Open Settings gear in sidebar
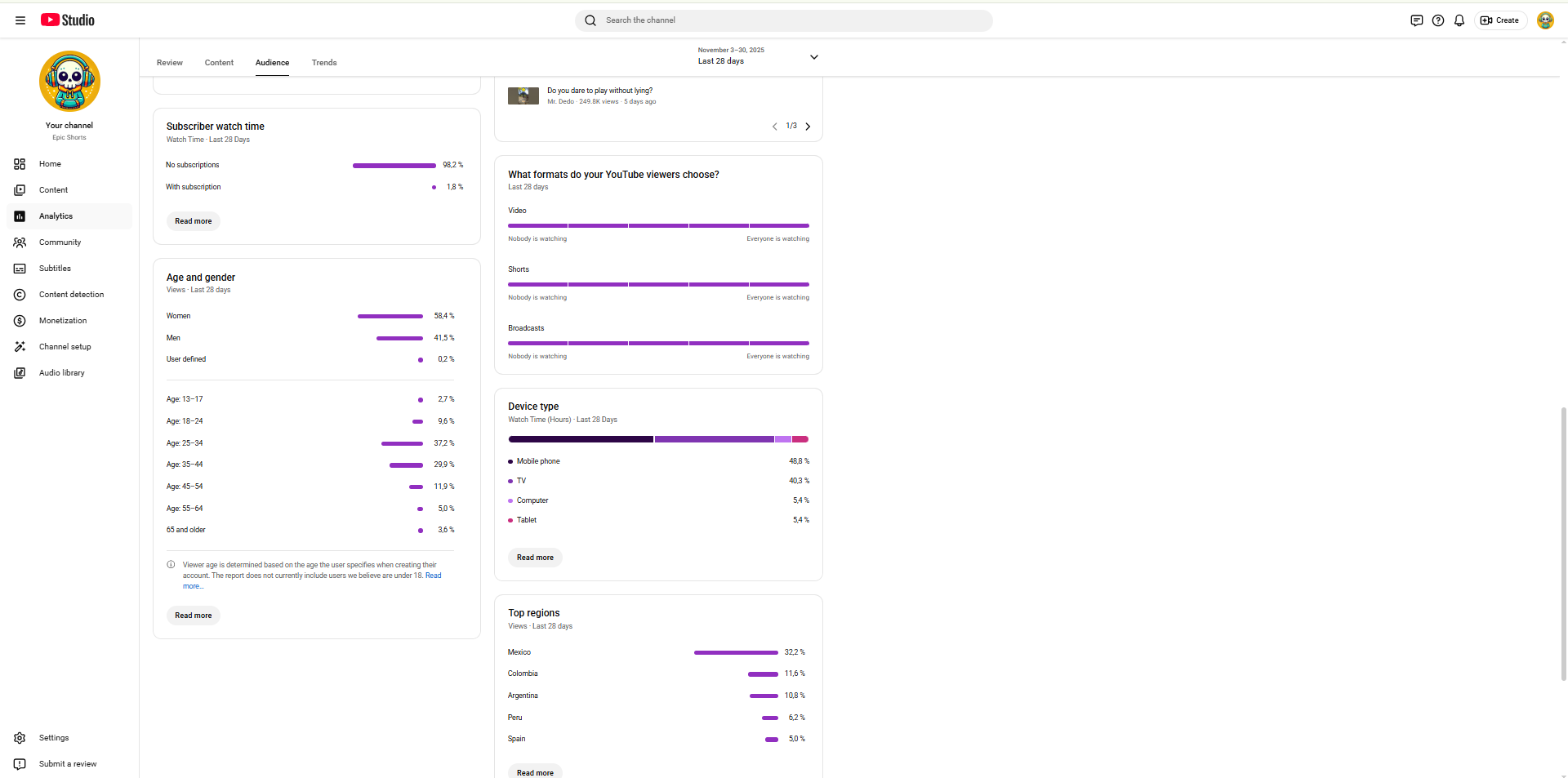The image size is (1568, 778). (x=53, y=738)
